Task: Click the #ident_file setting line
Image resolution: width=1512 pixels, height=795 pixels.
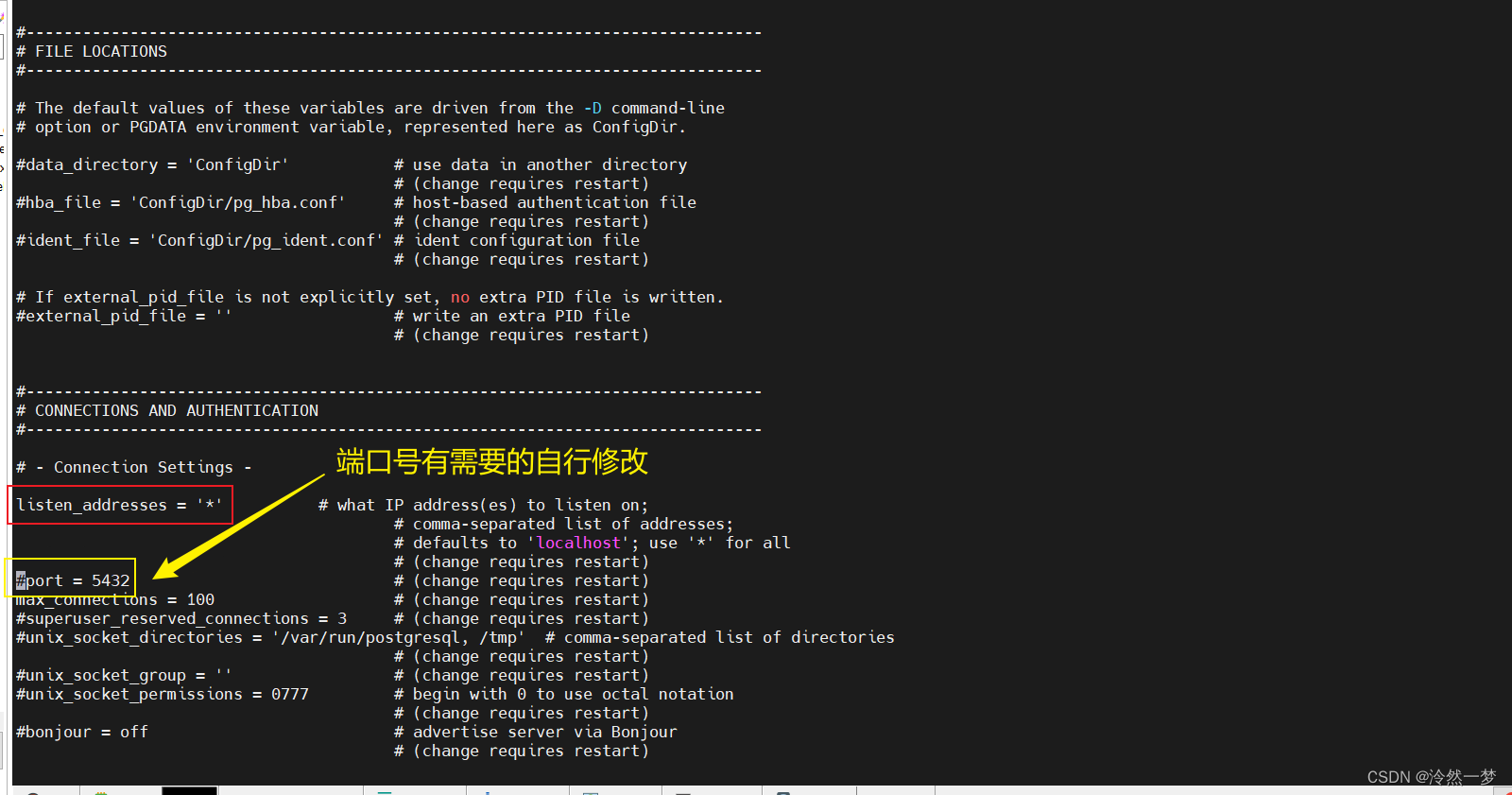Action: pos(199,240)
